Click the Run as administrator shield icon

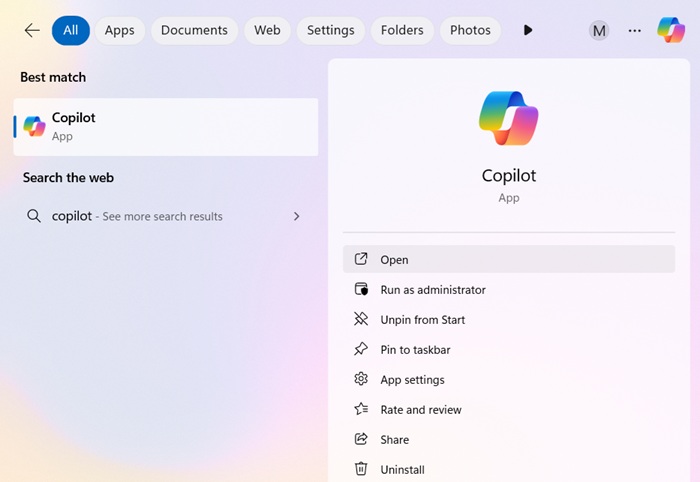[x=361, y=289]
